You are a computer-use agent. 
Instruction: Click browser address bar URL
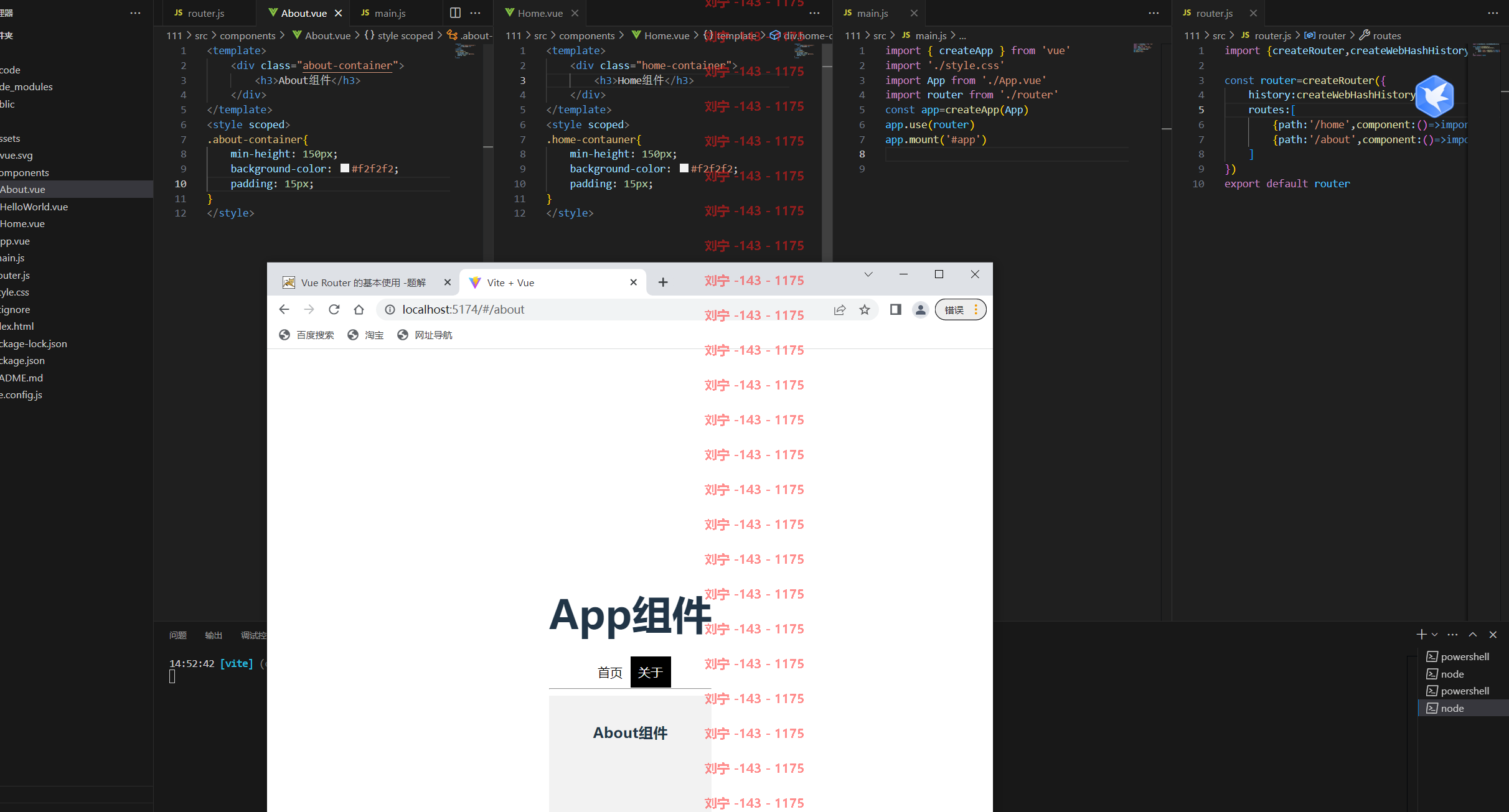point(463,309)
